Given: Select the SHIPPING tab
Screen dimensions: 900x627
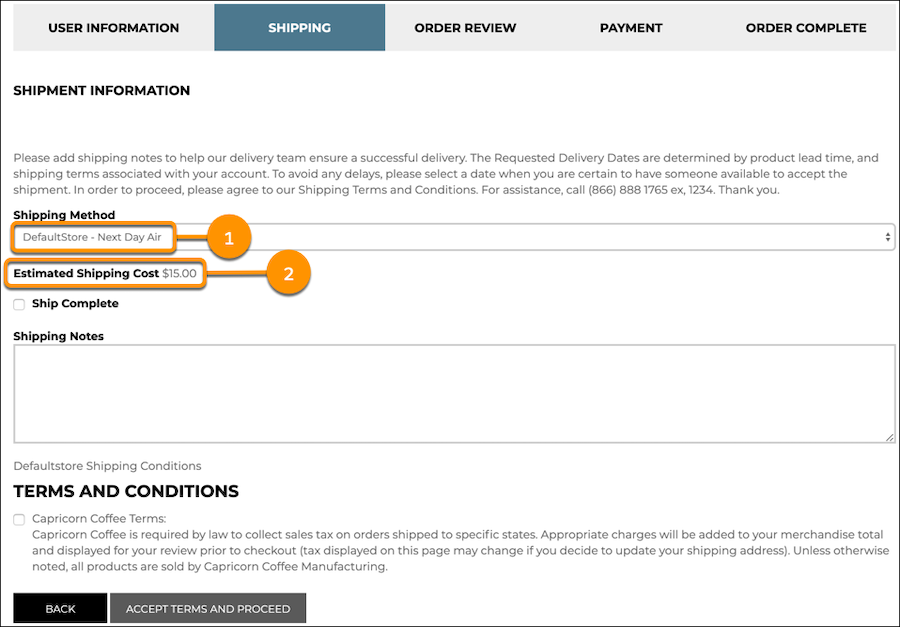Looking at the screenshot, I should pos(299,27).
